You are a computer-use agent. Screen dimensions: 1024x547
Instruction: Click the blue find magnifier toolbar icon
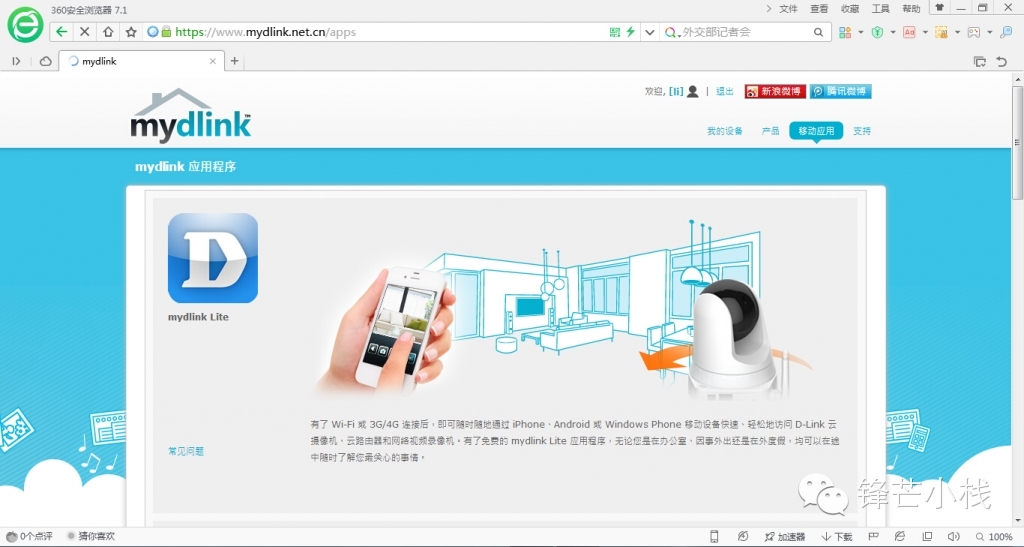coord(1006,32)
